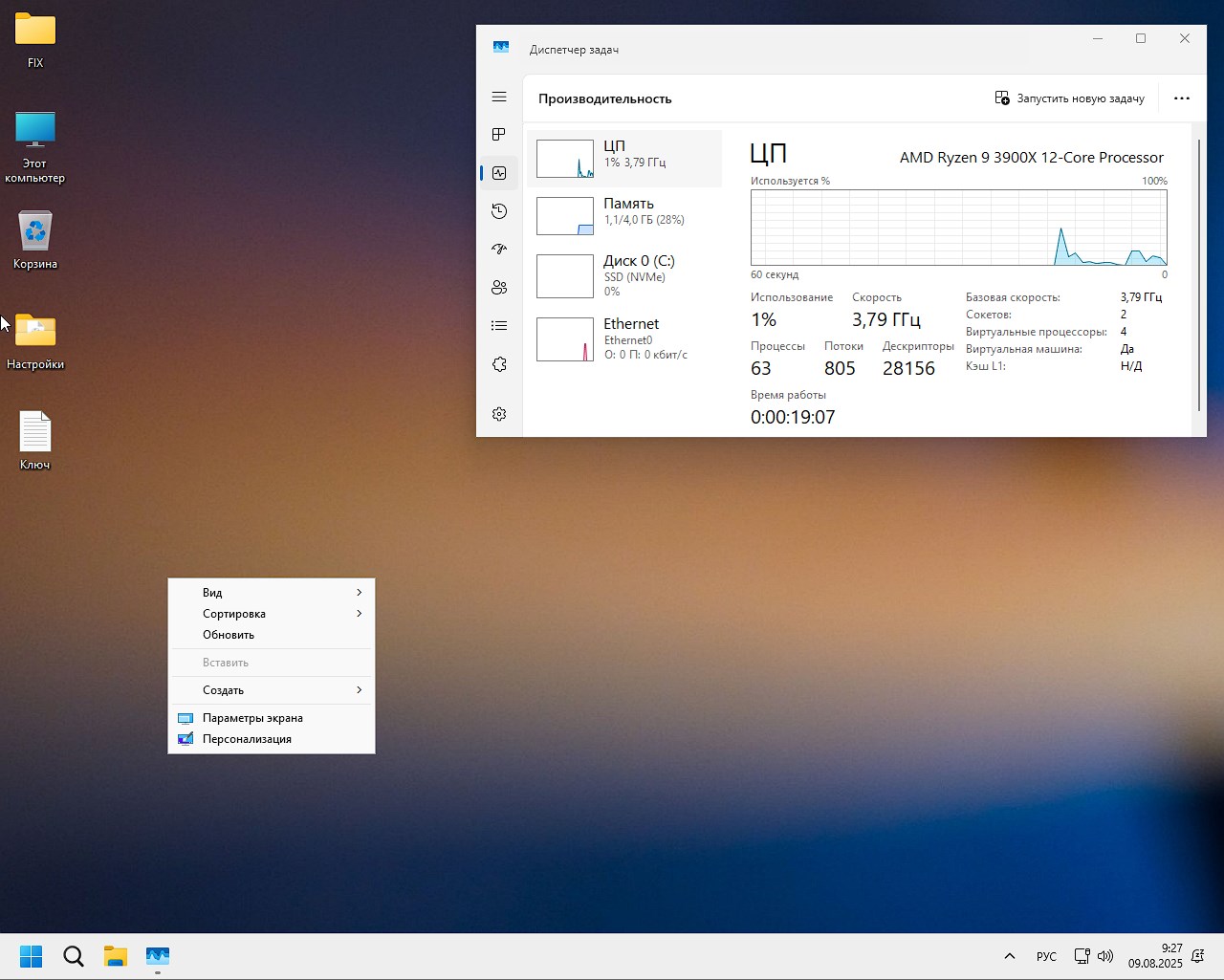Expand the Сортировка submenu
The image size is (1224, 980).
tap(272, 614)
